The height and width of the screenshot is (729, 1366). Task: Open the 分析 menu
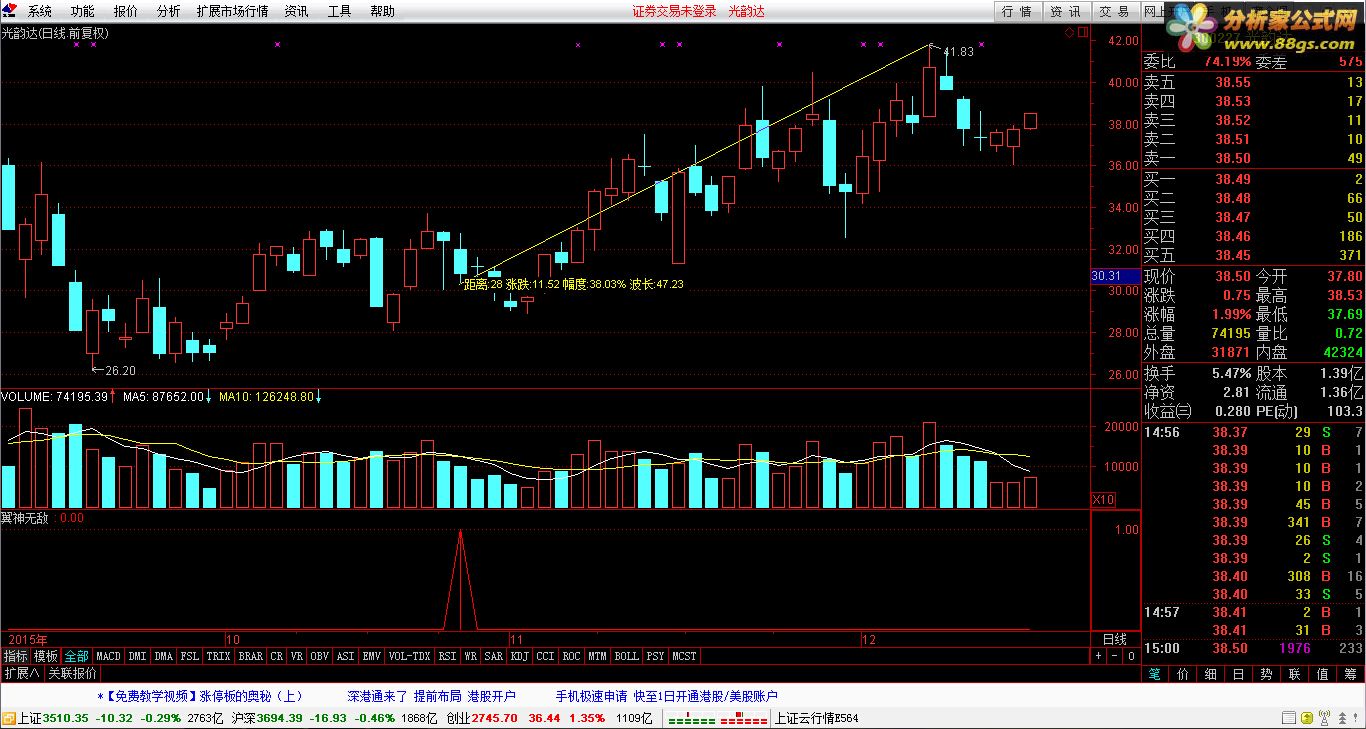click(x=169, y=11)
